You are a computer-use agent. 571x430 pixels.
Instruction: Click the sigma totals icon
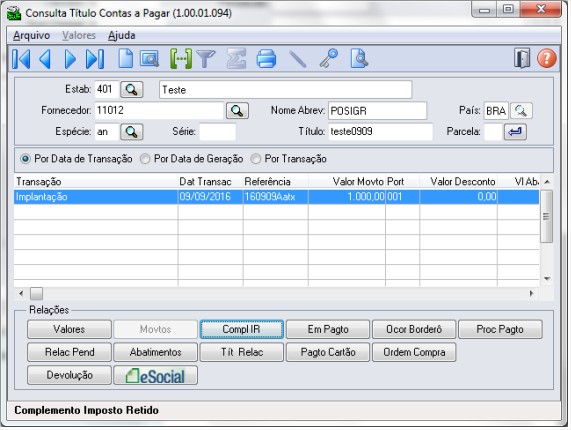(x=236, y=59)
